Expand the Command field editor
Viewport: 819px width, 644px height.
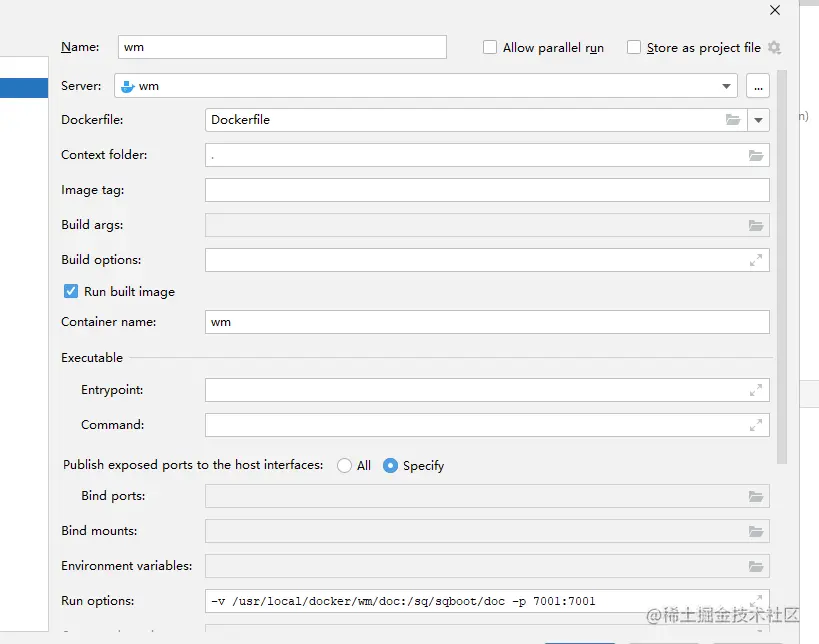(x=756, y=425)
